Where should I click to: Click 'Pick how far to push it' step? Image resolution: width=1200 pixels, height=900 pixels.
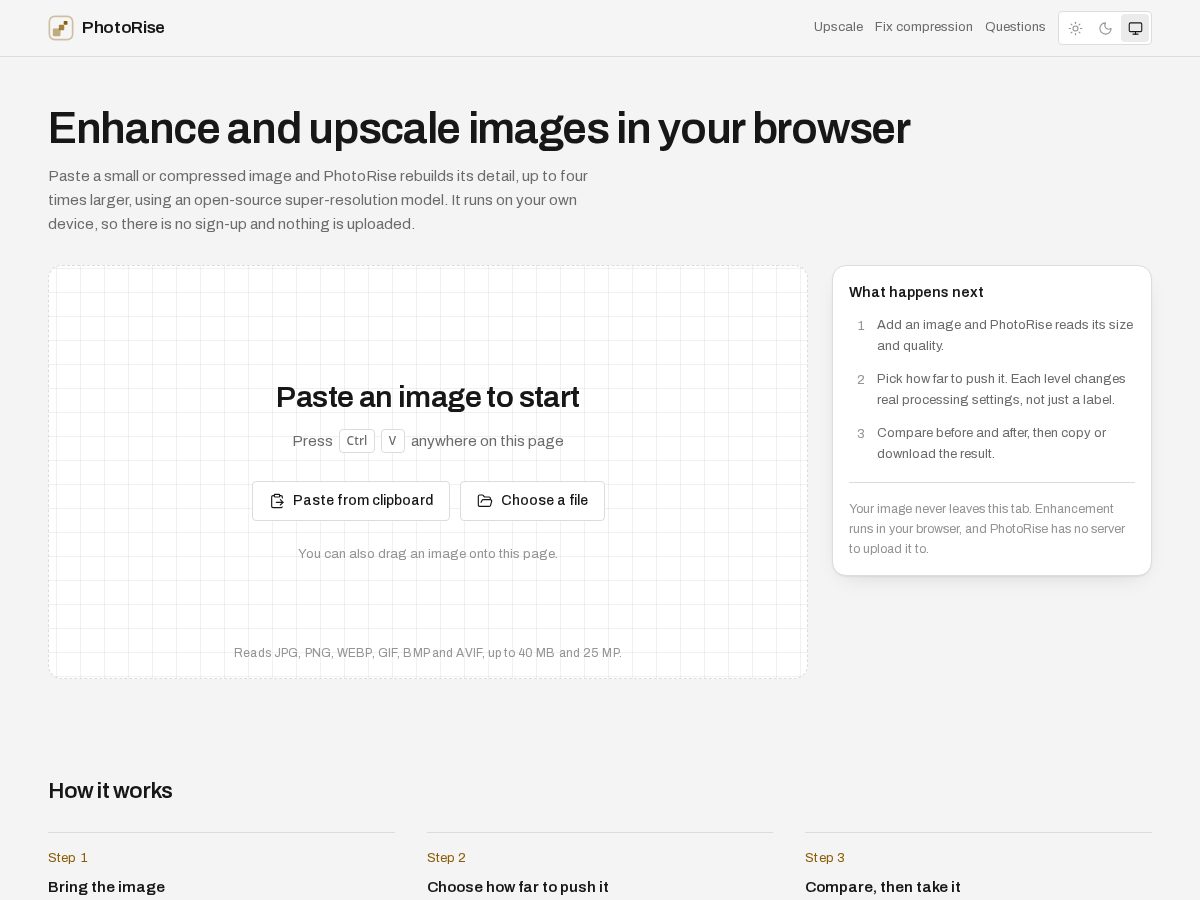pyautogui.click(x=1001, y=389)
